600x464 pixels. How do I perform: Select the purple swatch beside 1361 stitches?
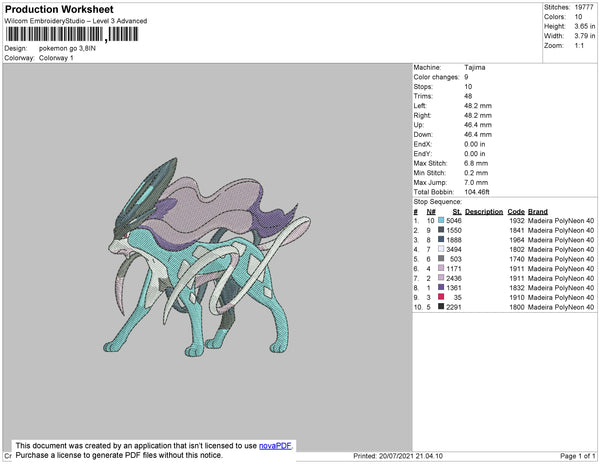click(x=441, y=287)
